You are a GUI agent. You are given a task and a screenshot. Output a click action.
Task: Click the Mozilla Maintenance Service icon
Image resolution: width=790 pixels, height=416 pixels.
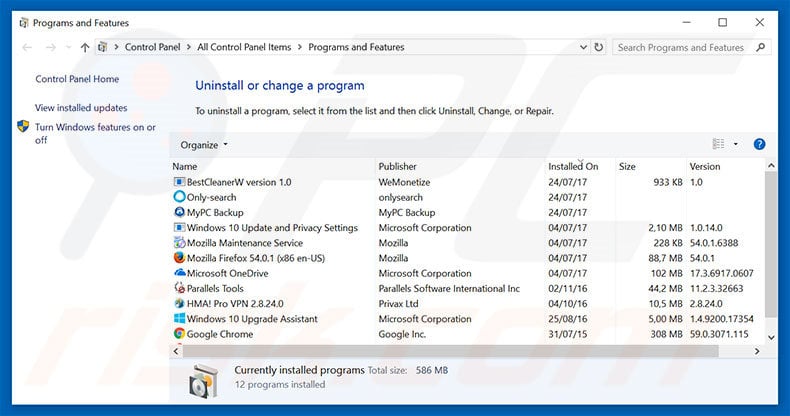coord(179,242)
